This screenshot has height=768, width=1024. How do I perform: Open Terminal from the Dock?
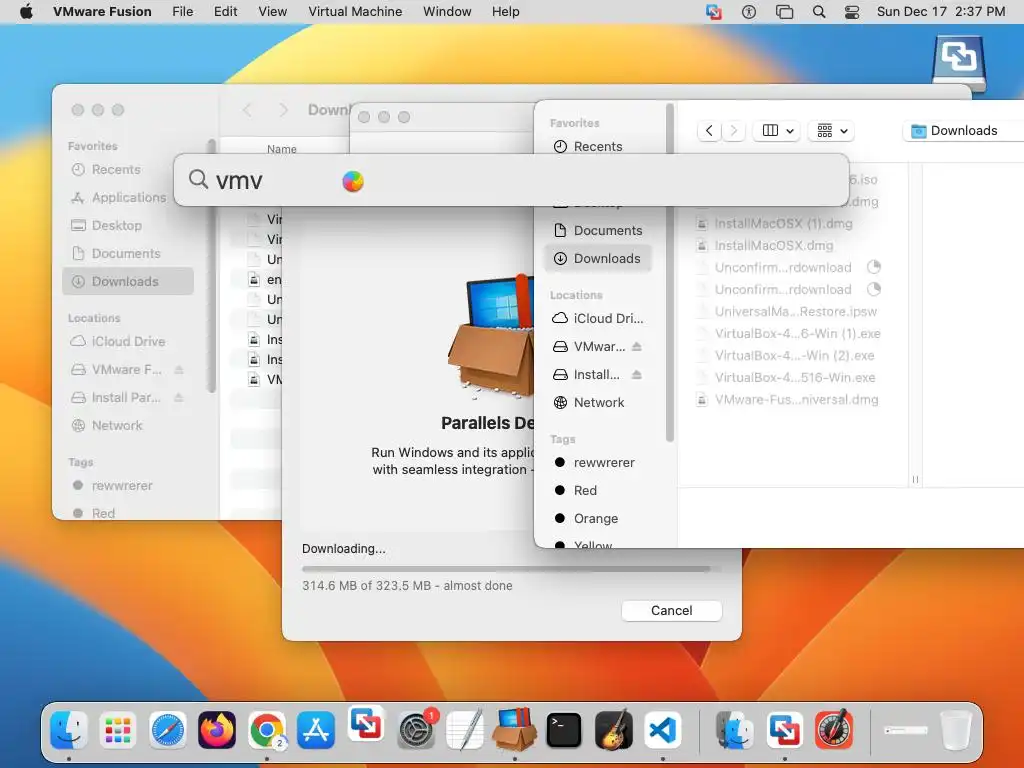pos(564,729)
